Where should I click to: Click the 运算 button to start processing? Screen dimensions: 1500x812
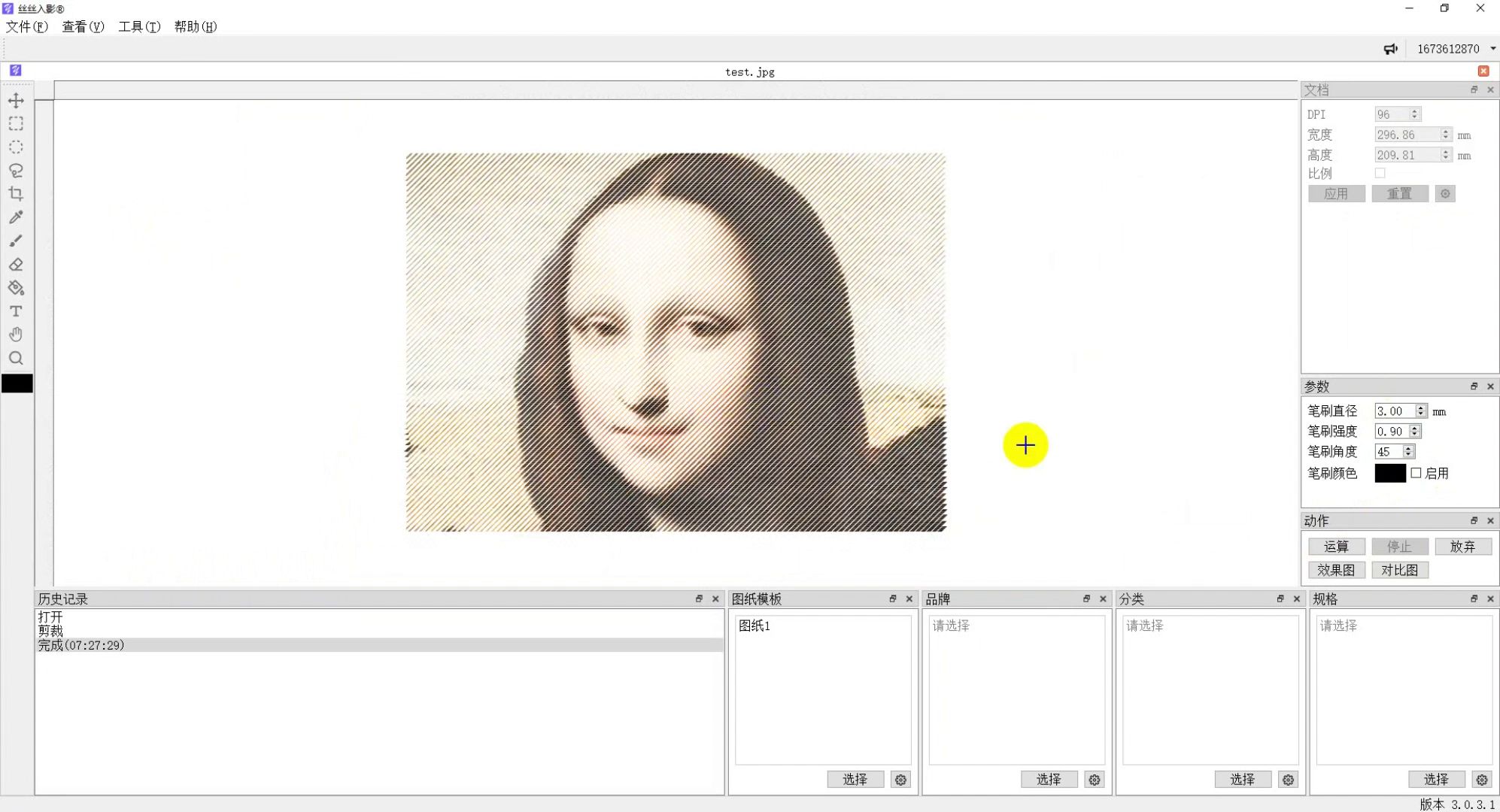tap(1338, 546)
